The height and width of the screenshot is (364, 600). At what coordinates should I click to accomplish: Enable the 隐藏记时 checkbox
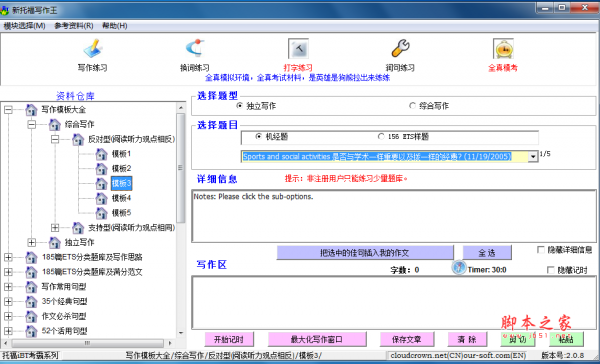pyautogui.click(x=551, y=270)
